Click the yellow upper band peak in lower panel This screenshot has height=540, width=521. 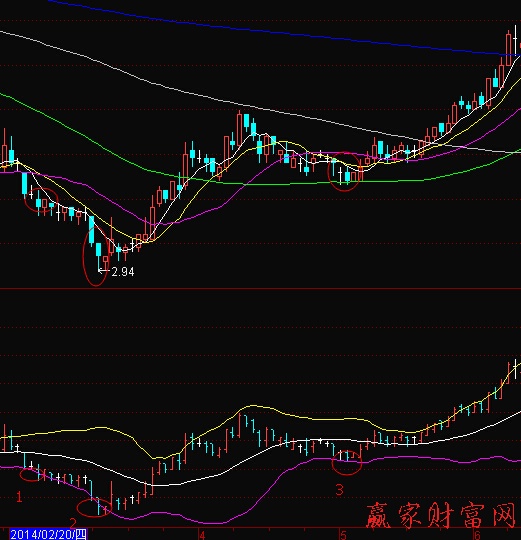pos(253,406)
